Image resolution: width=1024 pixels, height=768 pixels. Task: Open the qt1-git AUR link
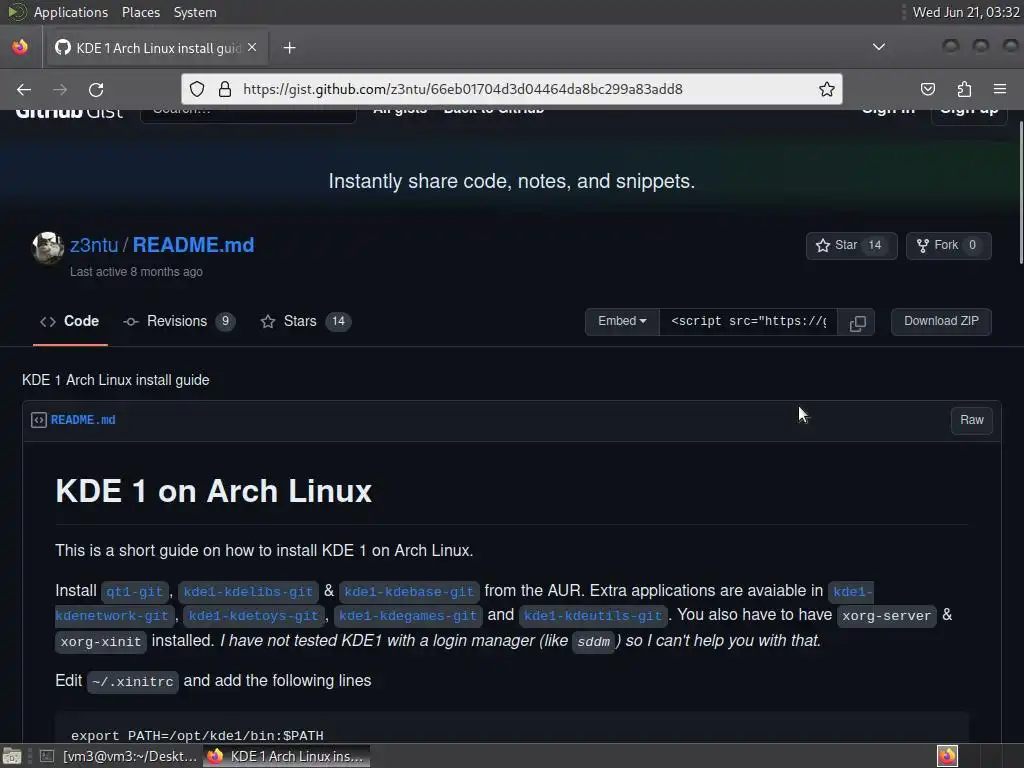[135, 592]
